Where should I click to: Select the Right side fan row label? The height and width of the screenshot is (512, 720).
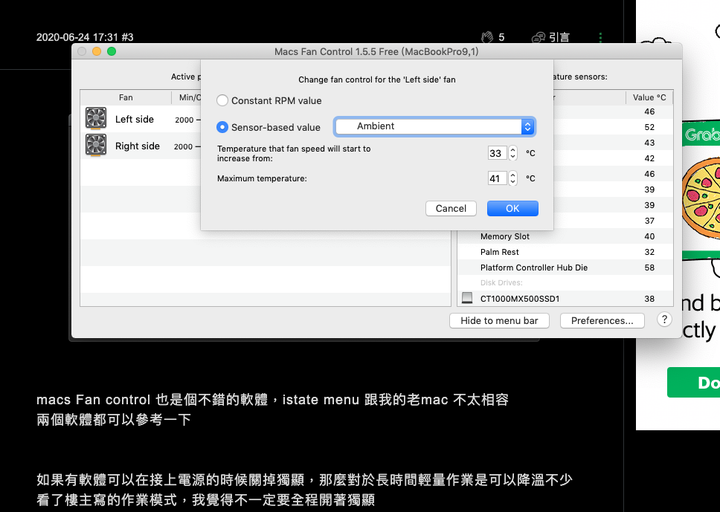point(137,146)
